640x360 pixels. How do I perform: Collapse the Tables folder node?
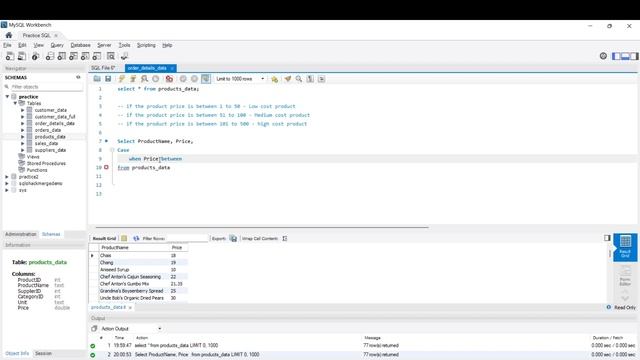pos(15,103)
